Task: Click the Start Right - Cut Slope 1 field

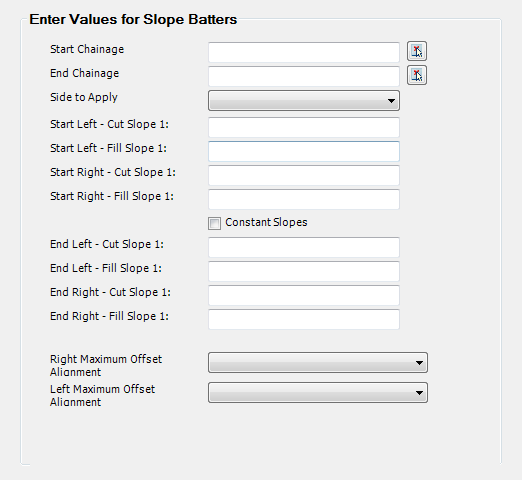Action: coord(304,175)
